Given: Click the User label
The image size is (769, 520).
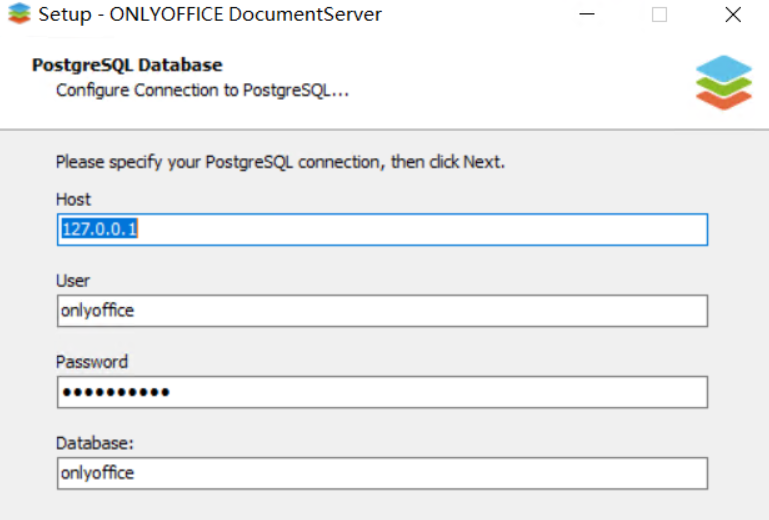Looking at the screenshot, I should (x=73, y=281).
